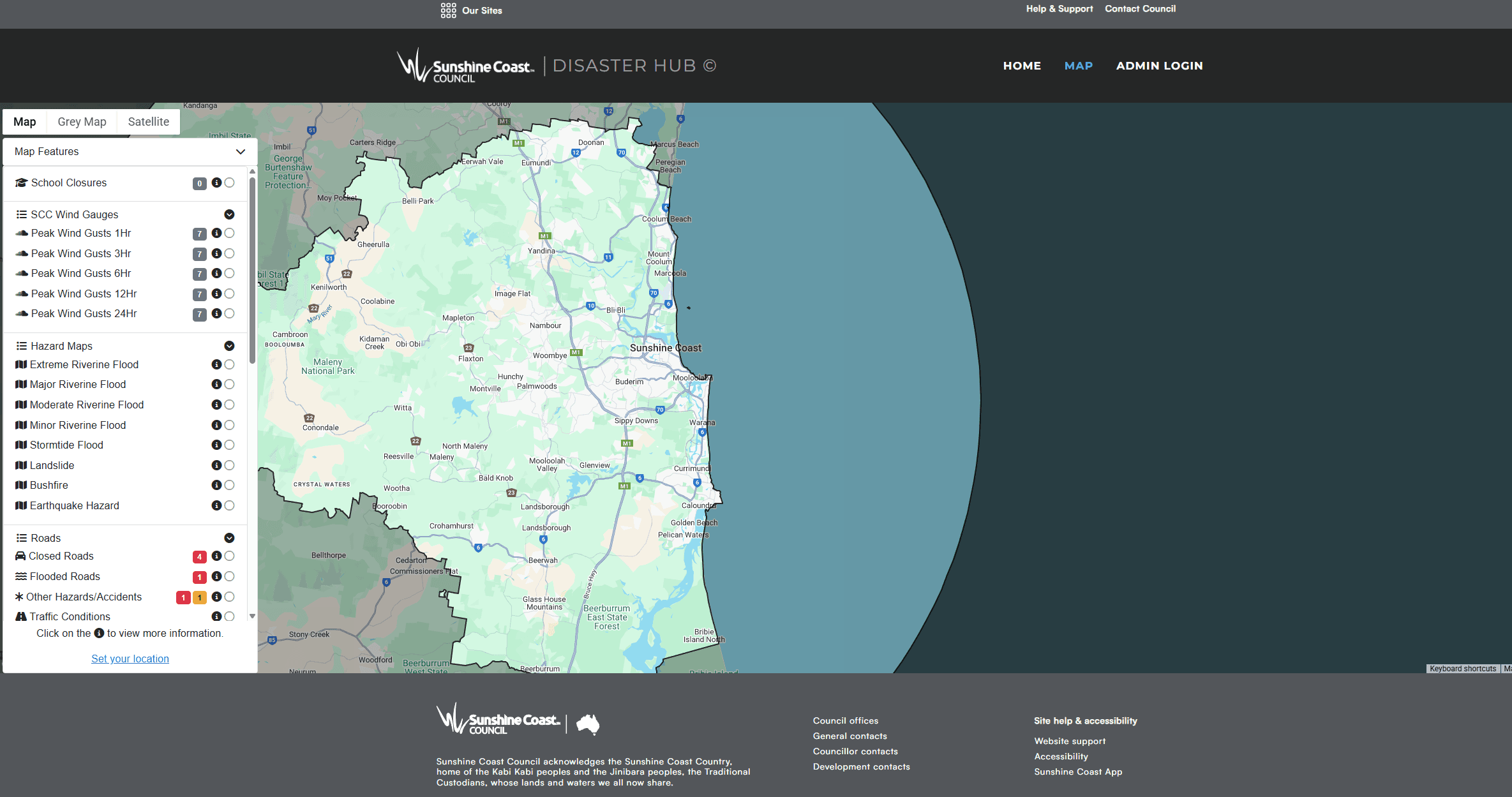1512x797 pixels.
Task: Click red badge count on Flooded Roads
Action: (199, 577)
